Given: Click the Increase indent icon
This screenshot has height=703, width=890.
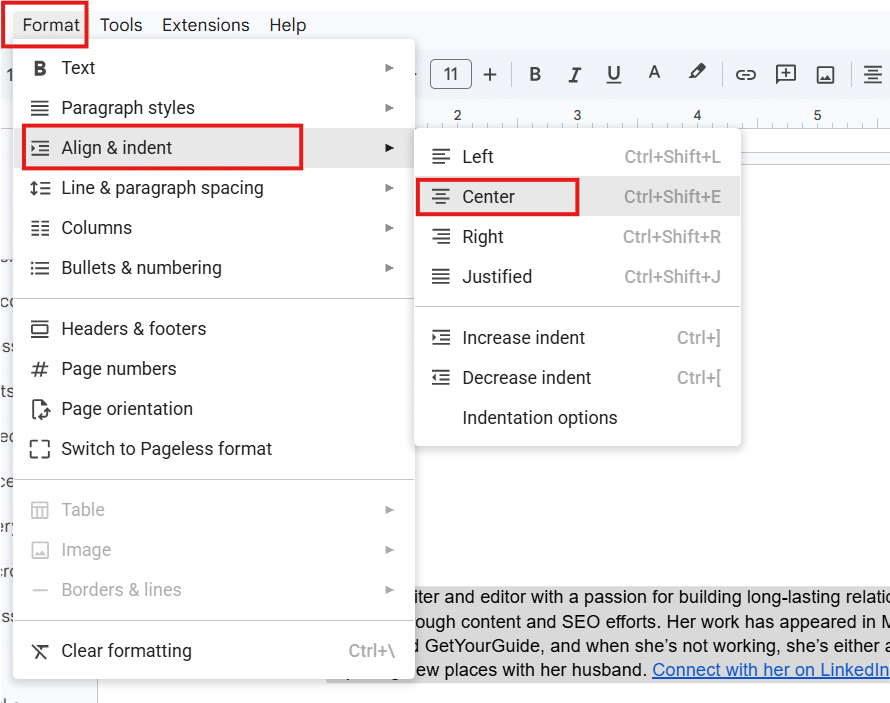Looking at the screenshot, I should click(x=440, y=338).
